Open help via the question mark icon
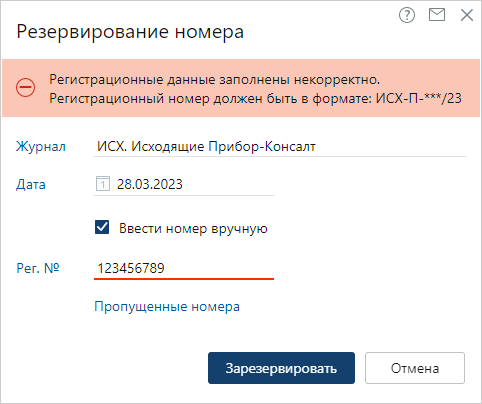482x404 pixels. [x=407, y=15]
